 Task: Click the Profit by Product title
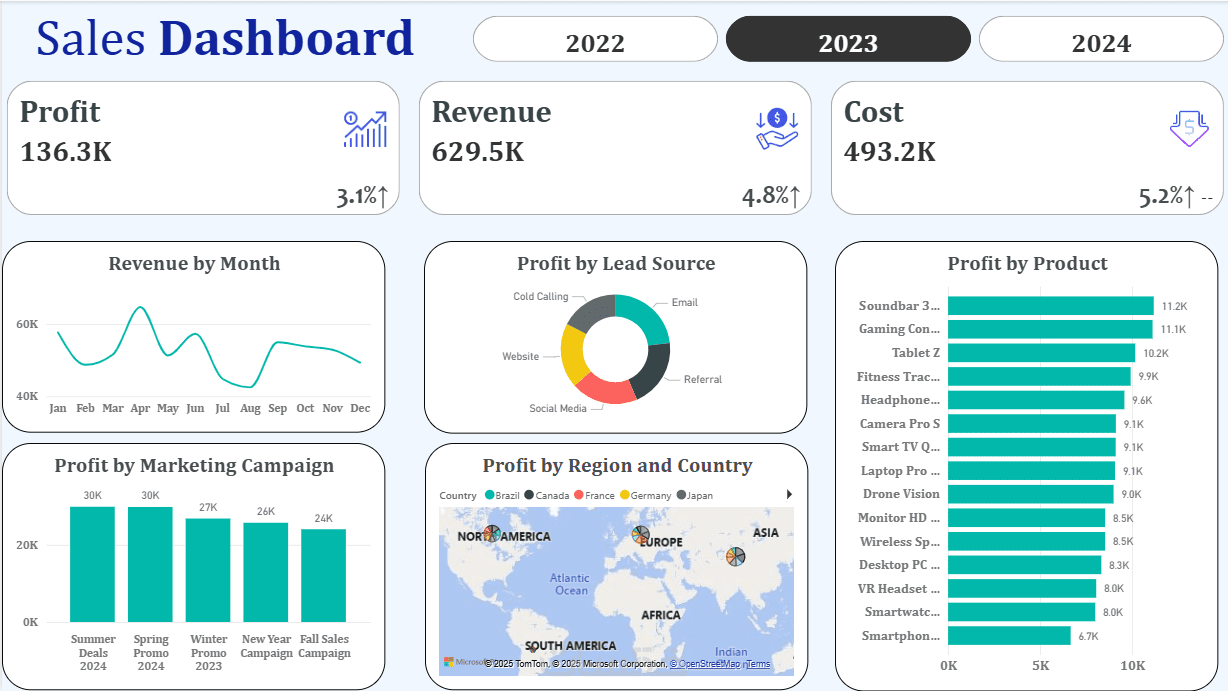coord(1028,264)
